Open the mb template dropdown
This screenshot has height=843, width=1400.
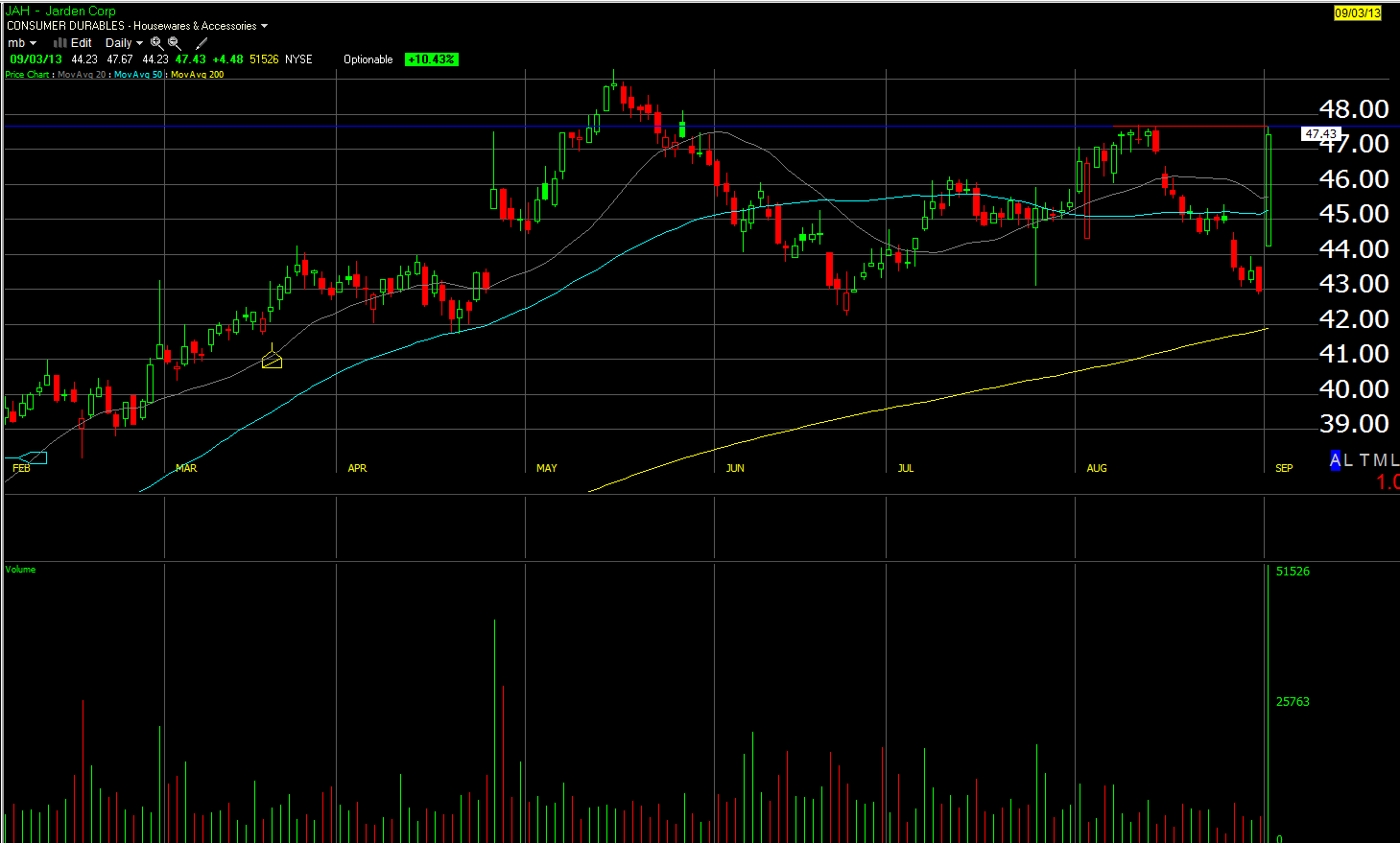[x=22, y=43]
